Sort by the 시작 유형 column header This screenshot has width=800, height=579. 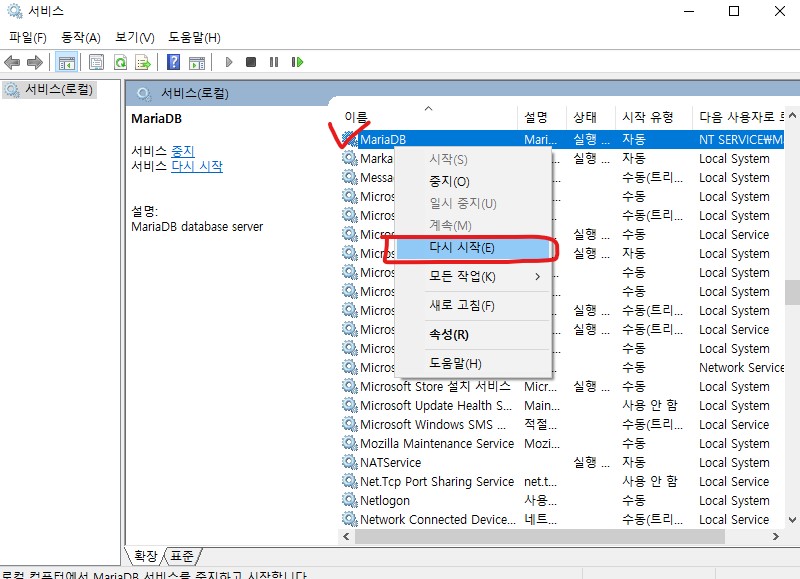pyautogui.click(x=654, y=117)
